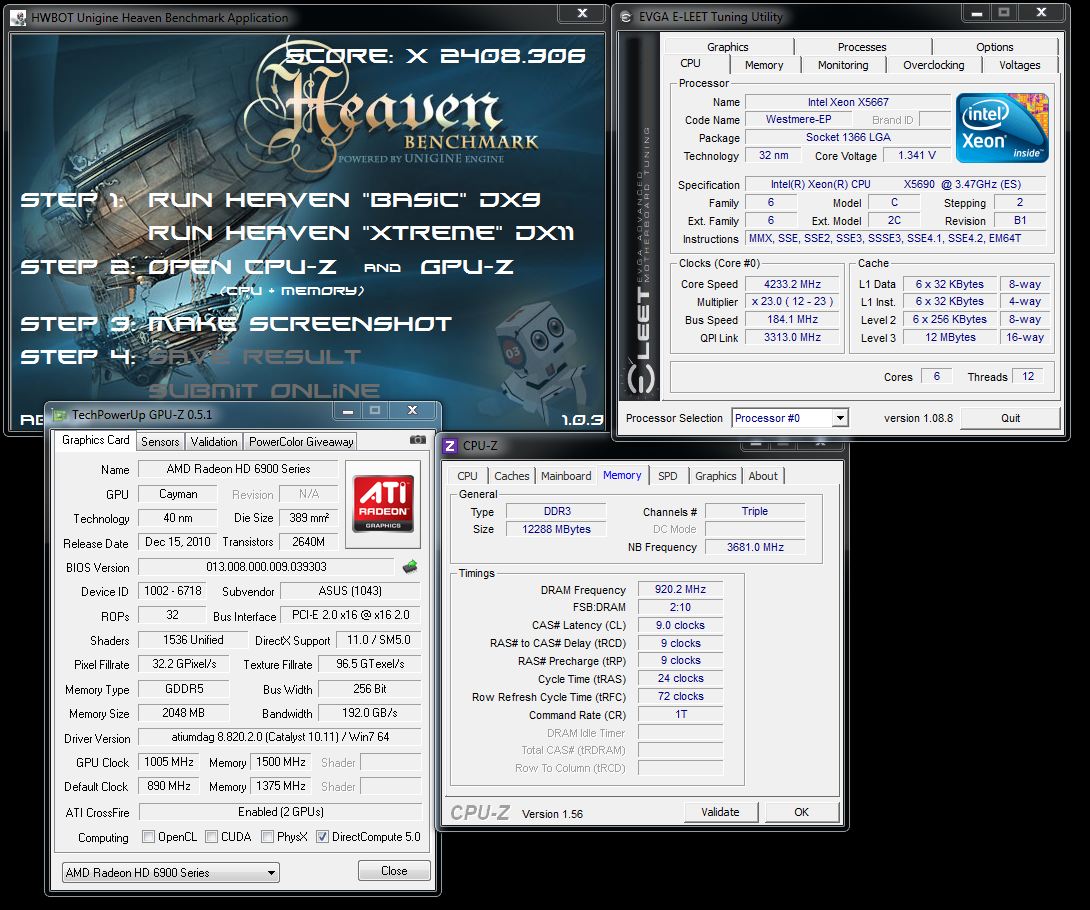1090x910 pixels.
Task: Click the Validate button in CPU-Z
Action: point(720,812)
